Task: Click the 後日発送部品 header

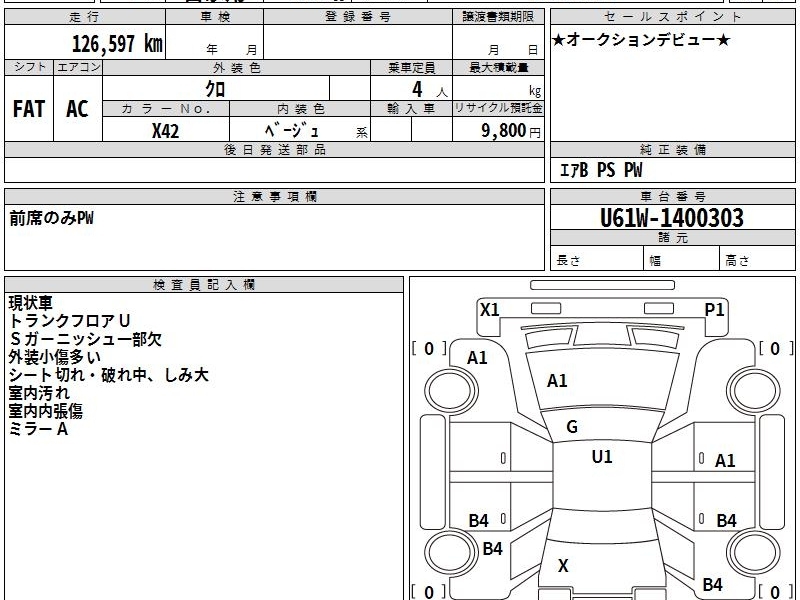Action: (x=274, y=149)
